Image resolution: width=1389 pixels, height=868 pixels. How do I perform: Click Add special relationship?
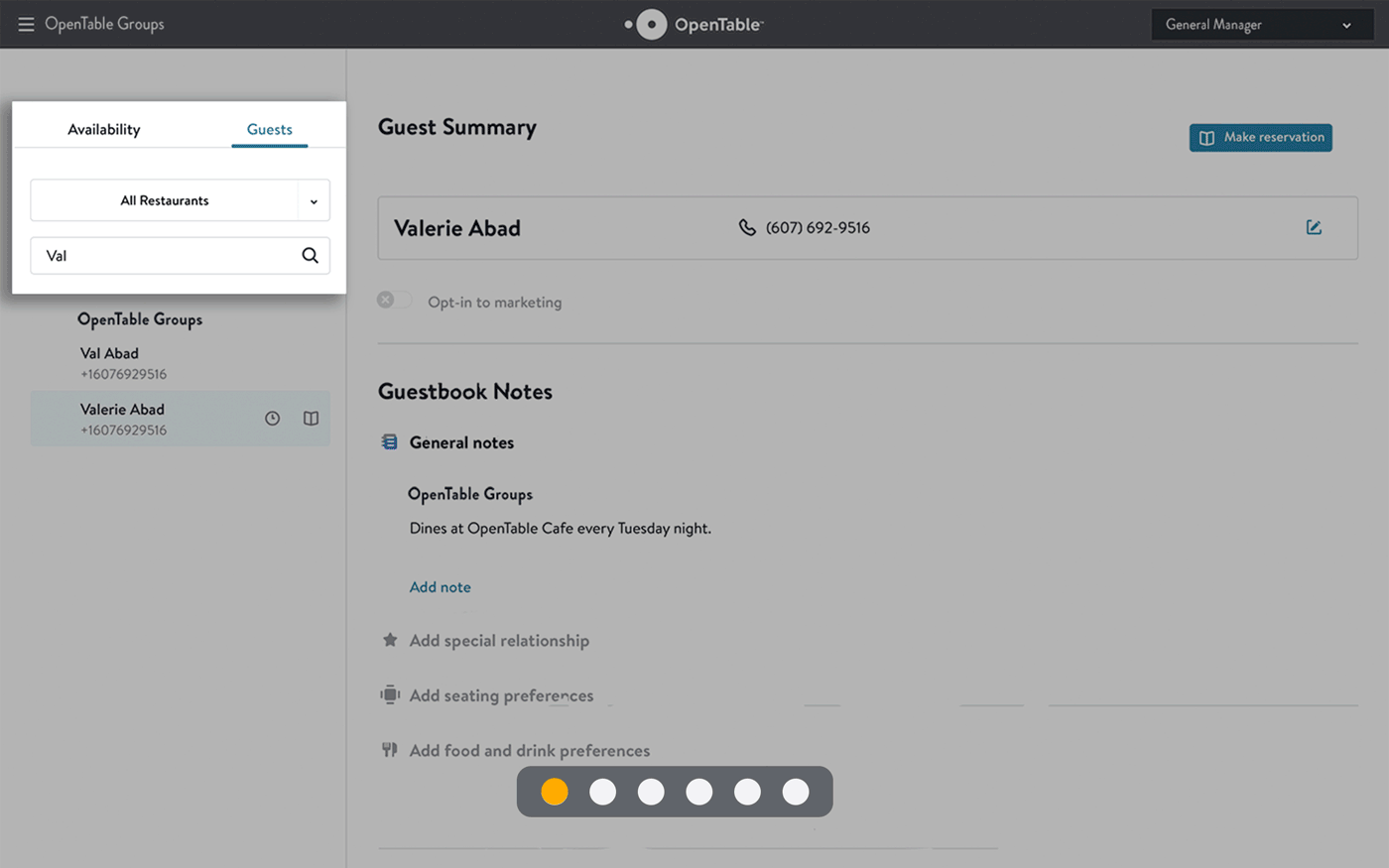click(499, 641)
